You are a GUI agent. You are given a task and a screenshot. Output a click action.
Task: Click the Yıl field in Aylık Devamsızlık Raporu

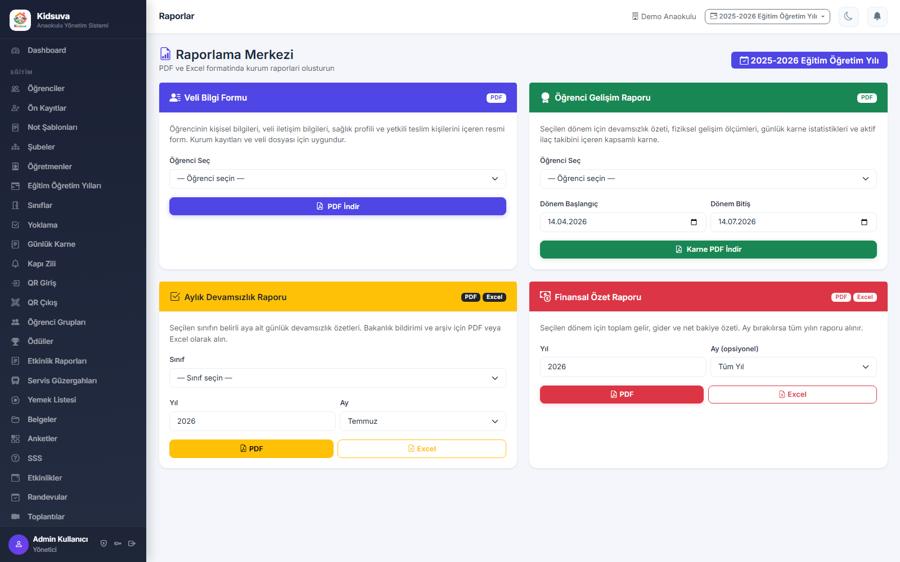coord(251,421)
